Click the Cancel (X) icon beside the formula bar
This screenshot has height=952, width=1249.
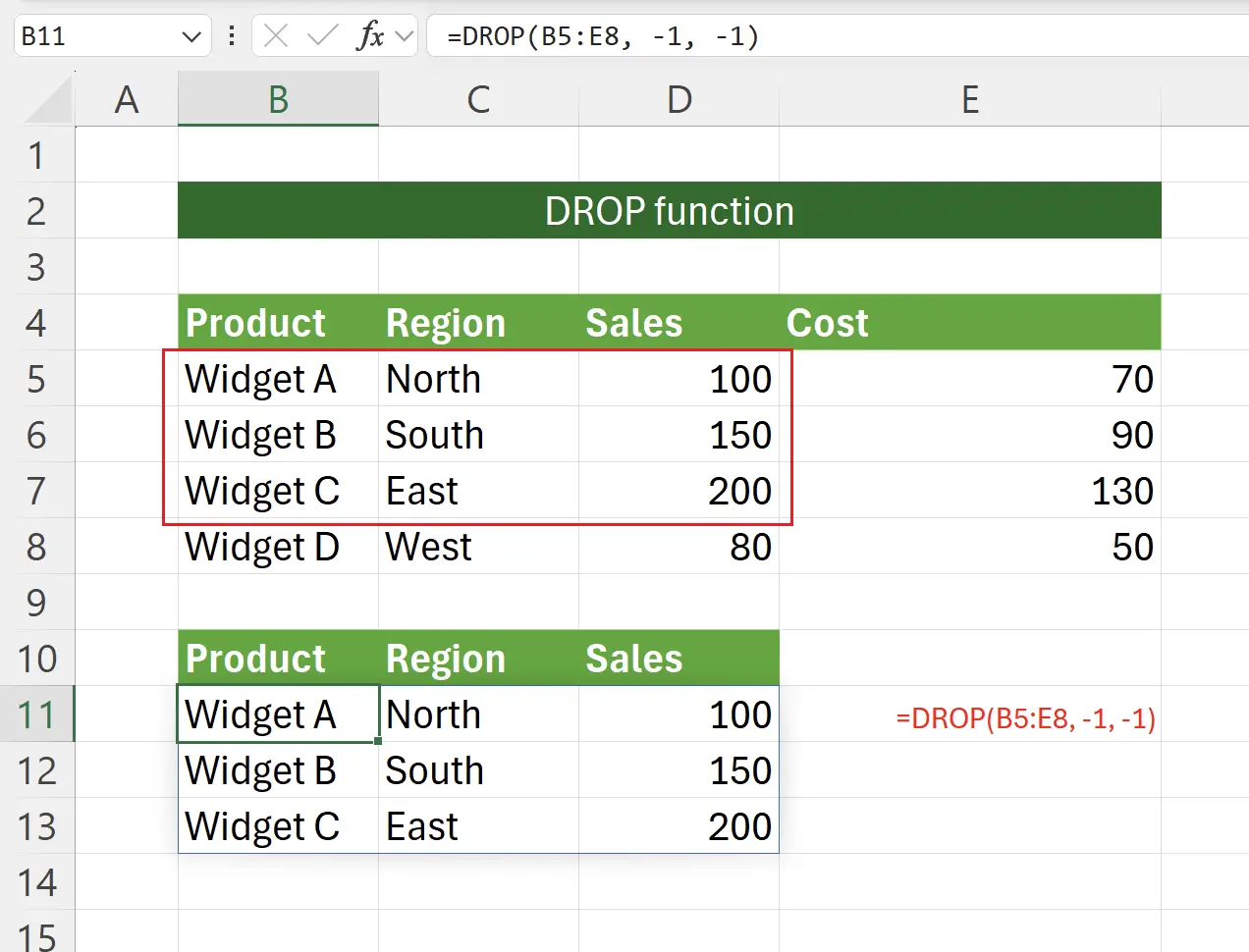[x=276, y=36]
